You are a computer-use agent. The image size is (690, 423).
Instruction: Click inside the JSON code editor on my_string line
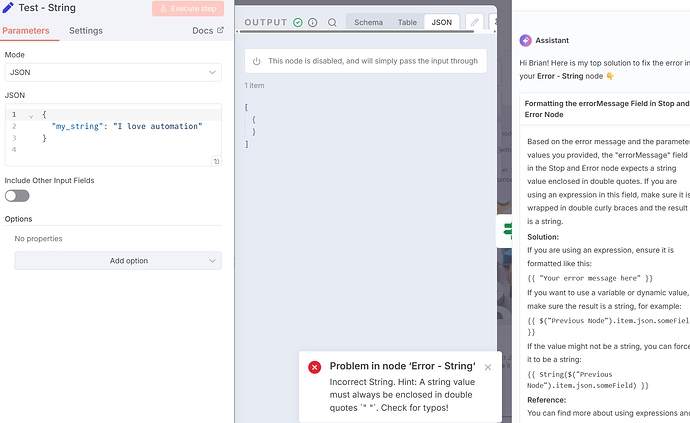click(x=127, y=126)
